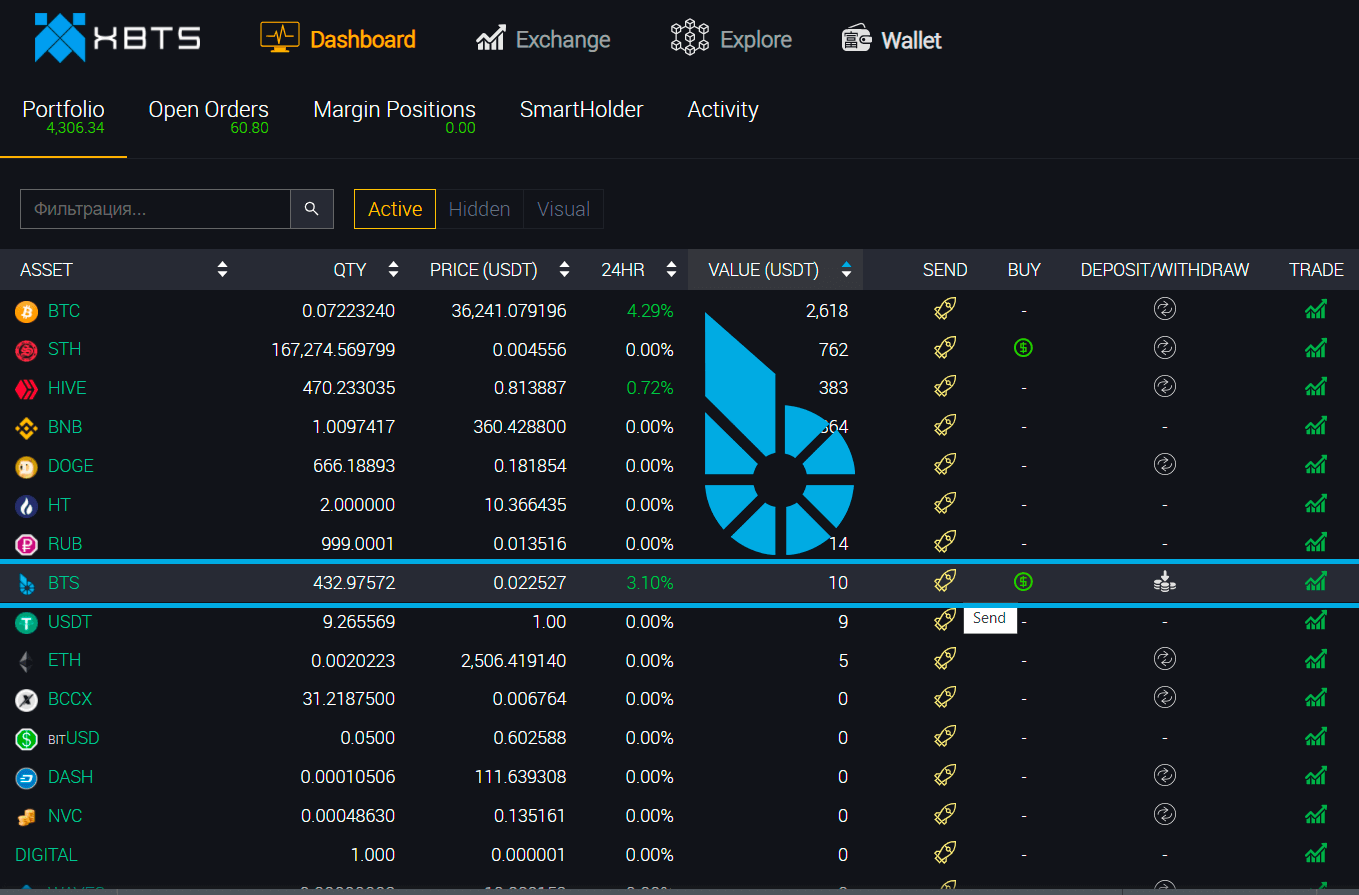The image size is (1359, 895).
Task: Sort by the ASSET column arrows
Action: pyautogui.click(x=222, y=269)
